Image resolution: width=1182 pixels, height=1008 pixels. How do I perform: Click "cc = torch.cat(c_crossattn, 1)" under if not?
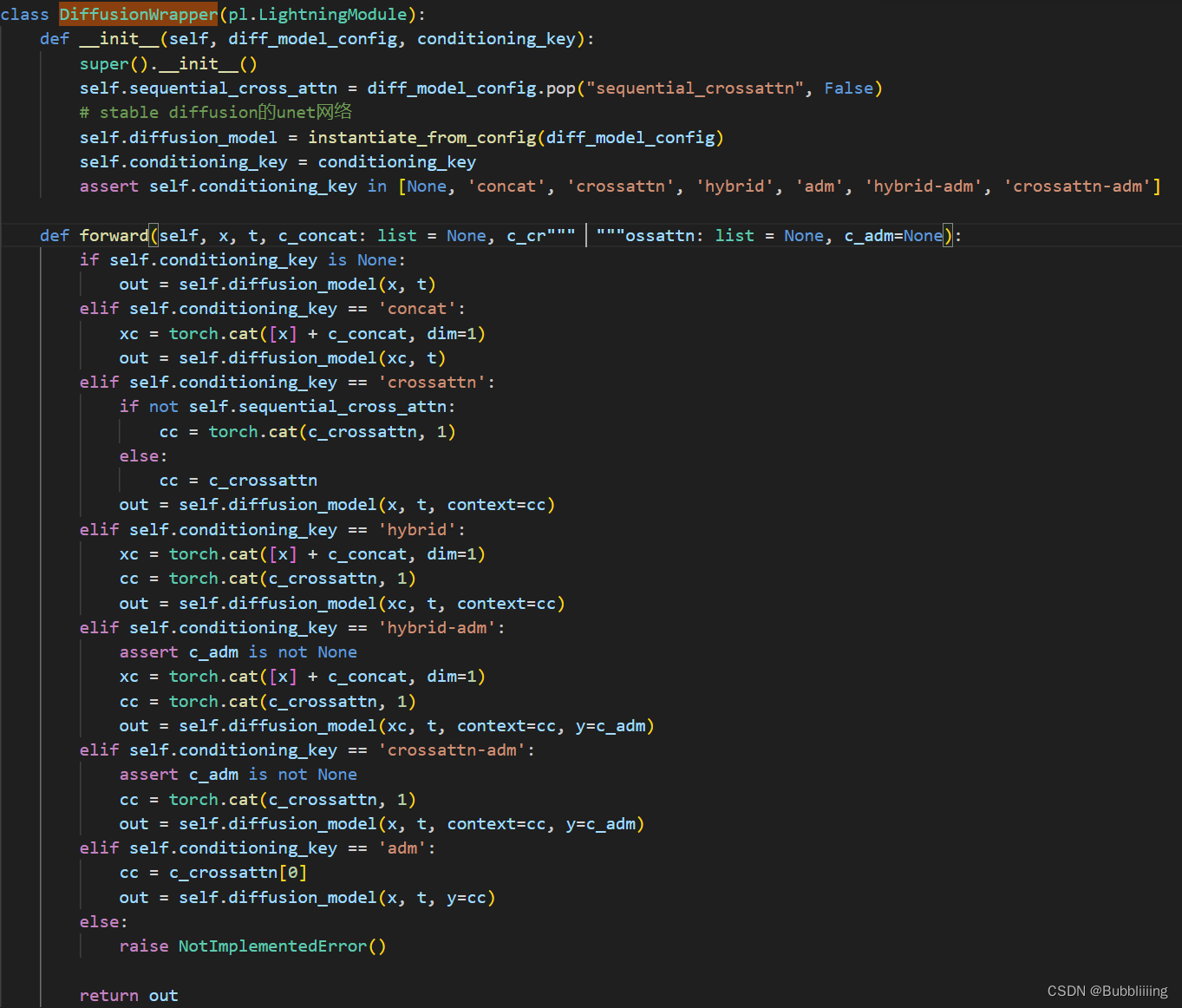pyautogui.click(x=308, y=432)
